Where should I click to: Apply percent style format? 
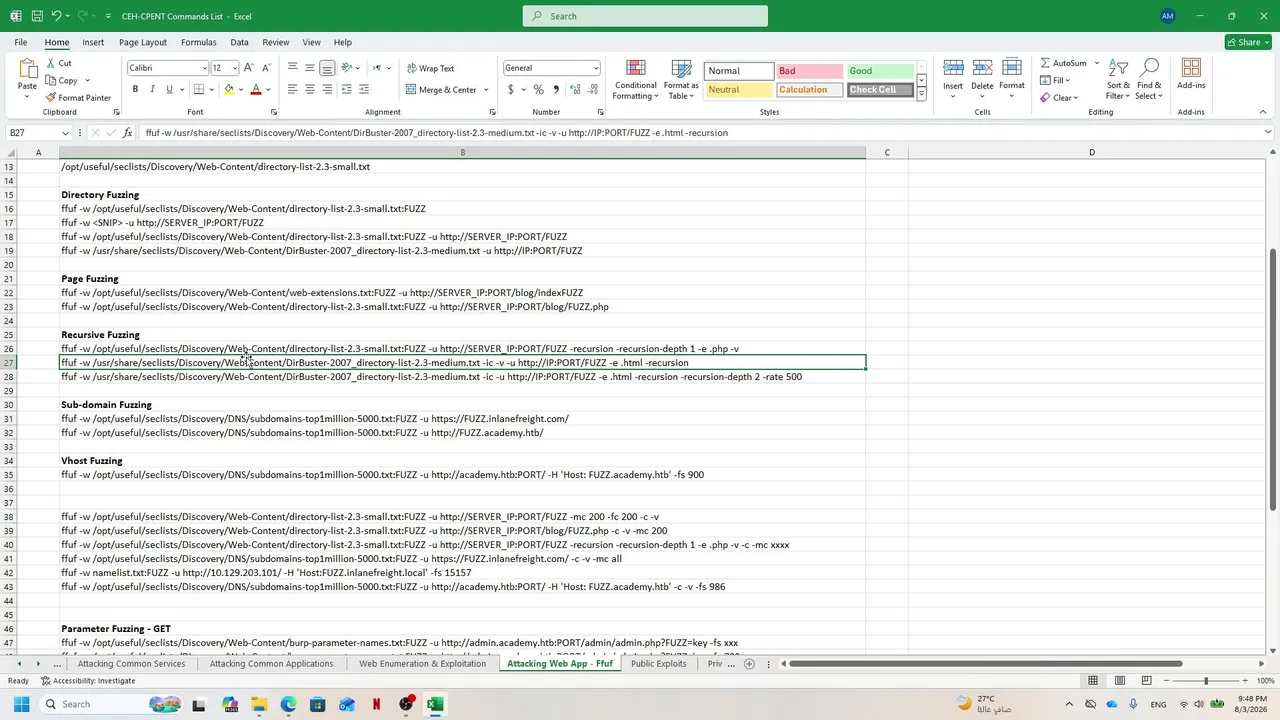click(x=538, y=89)
